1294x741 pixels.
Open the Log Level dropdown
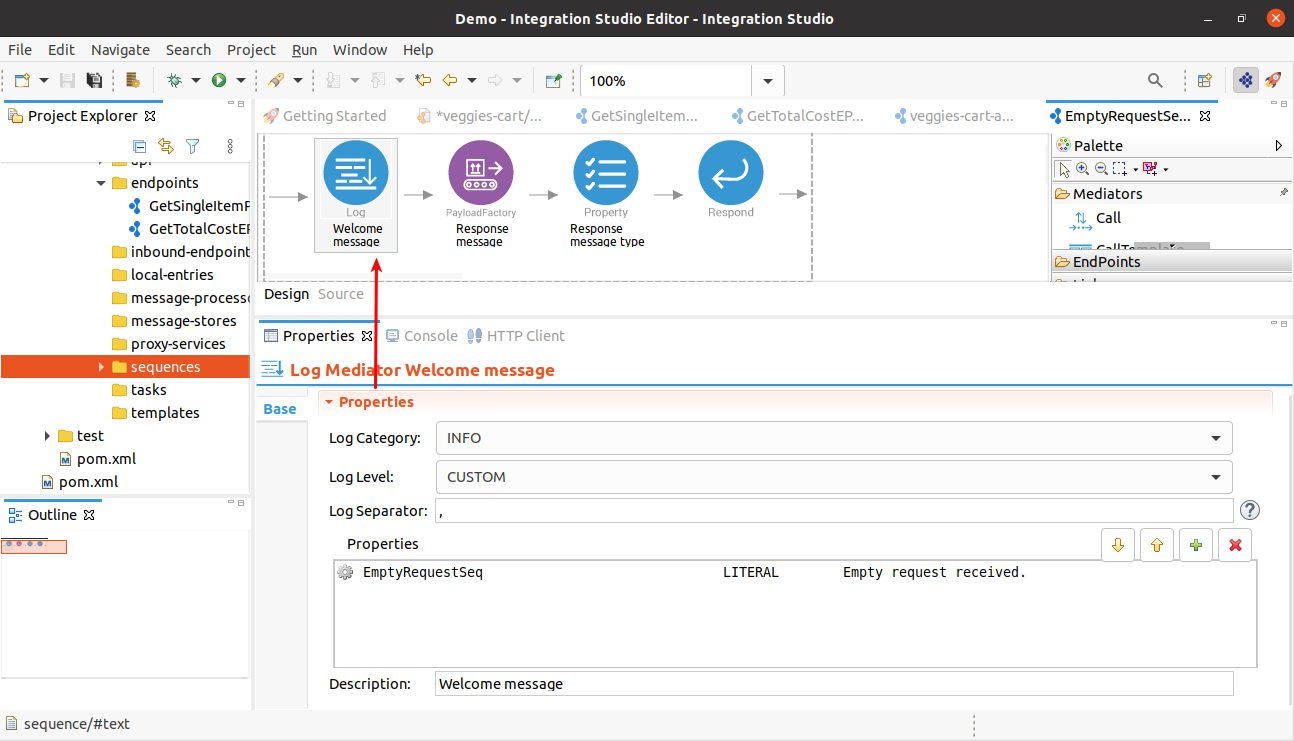tap(834, 477)
